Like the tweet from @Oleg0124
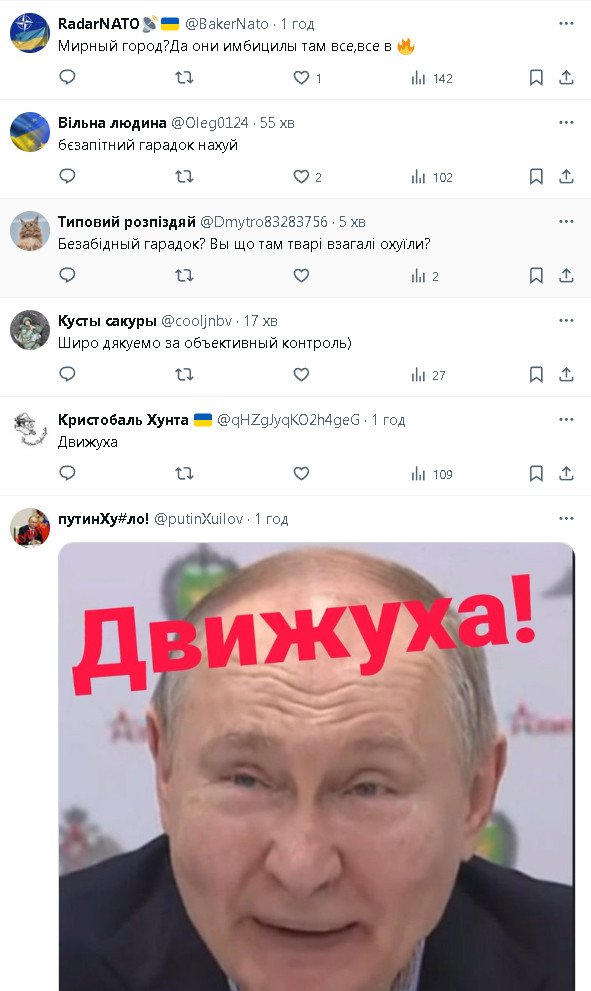Viewport: 591px width, 991px height. coord(302,176)
